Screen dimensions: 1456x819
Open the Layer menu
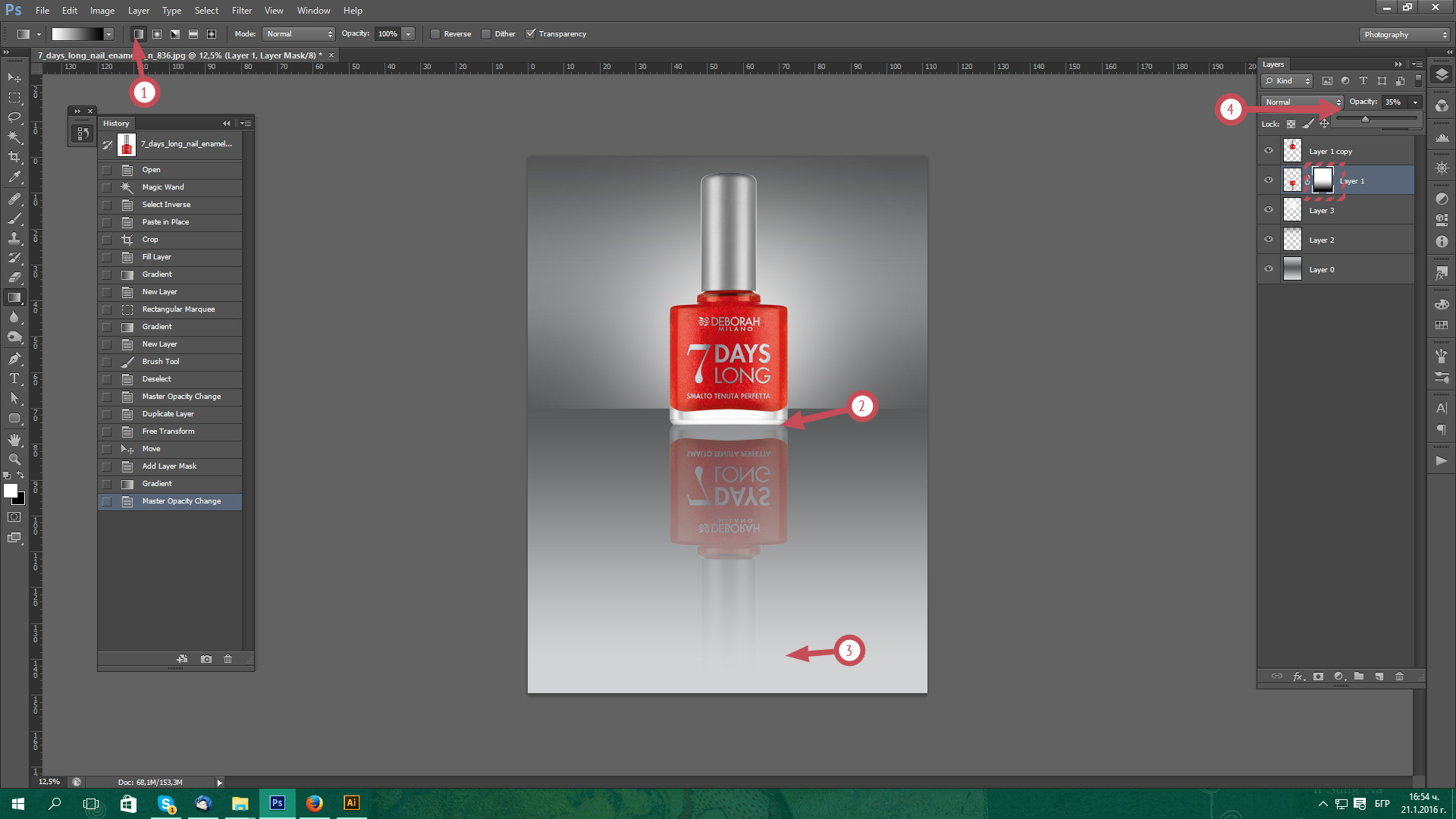click(139, 11)
